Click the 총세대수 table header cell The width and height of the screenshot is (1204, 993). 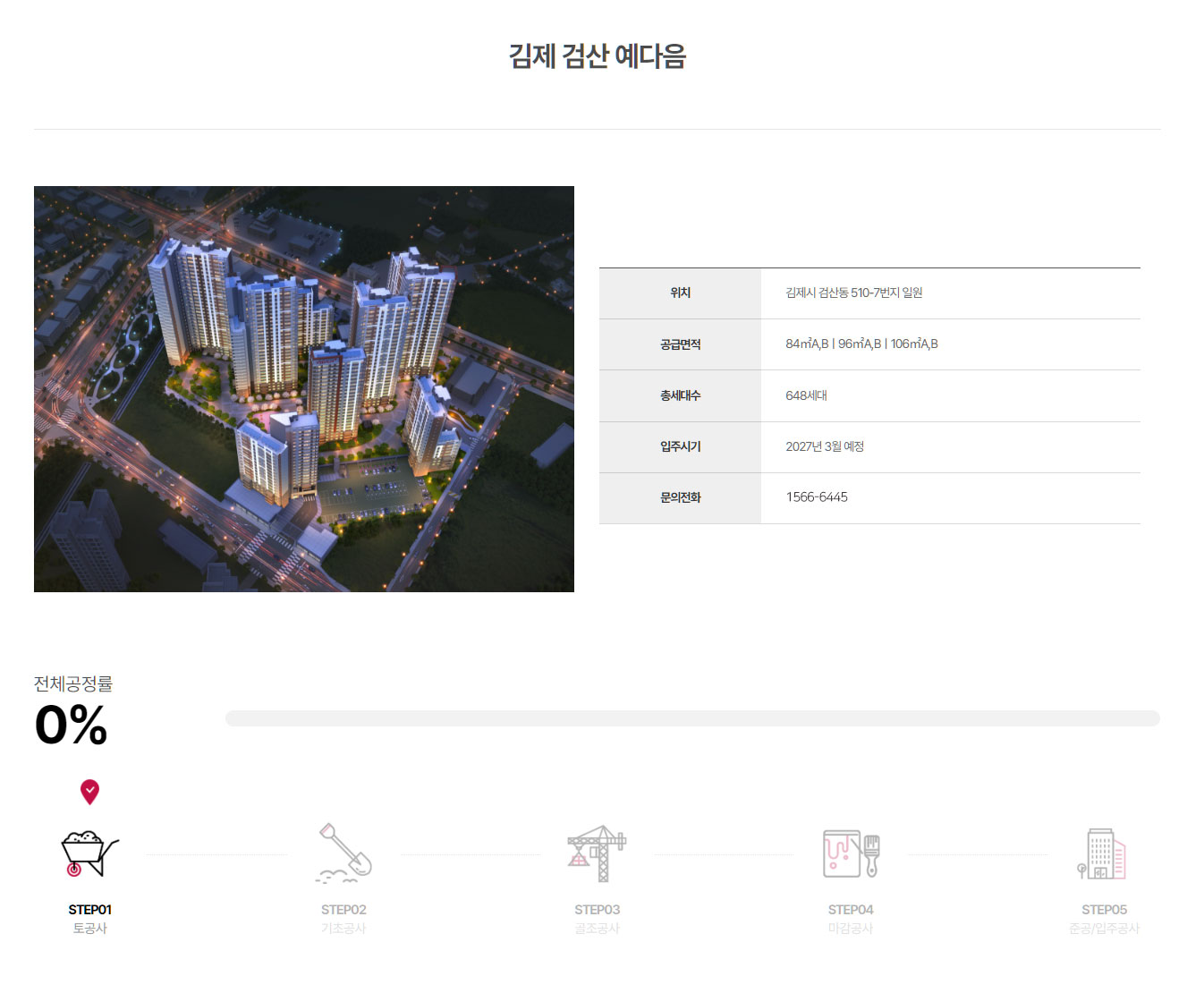click(x=680, y=395)
